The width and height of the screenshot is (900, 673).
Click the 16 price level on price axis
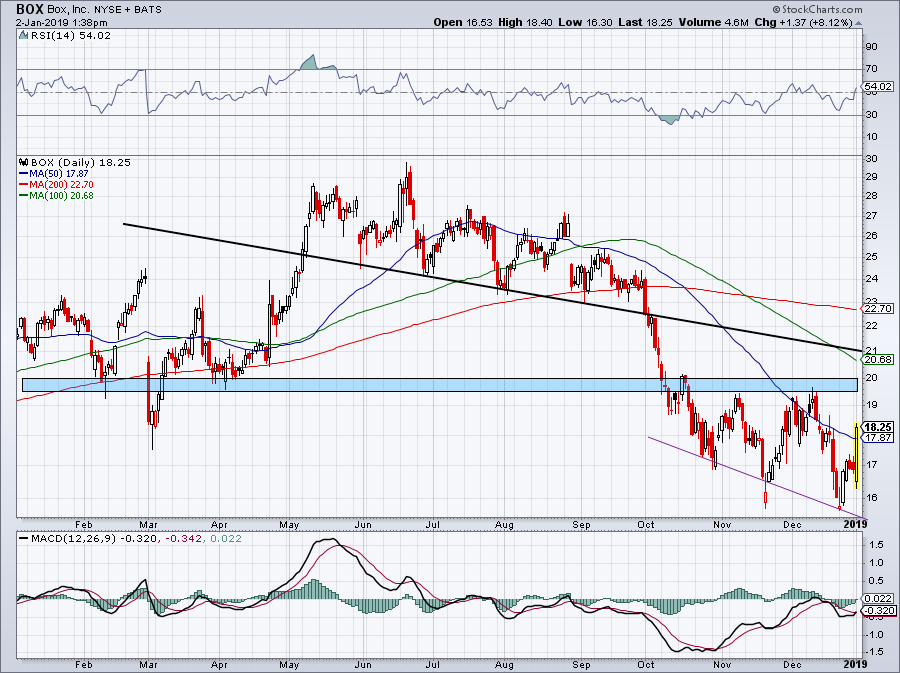click(x=871, y=497)
